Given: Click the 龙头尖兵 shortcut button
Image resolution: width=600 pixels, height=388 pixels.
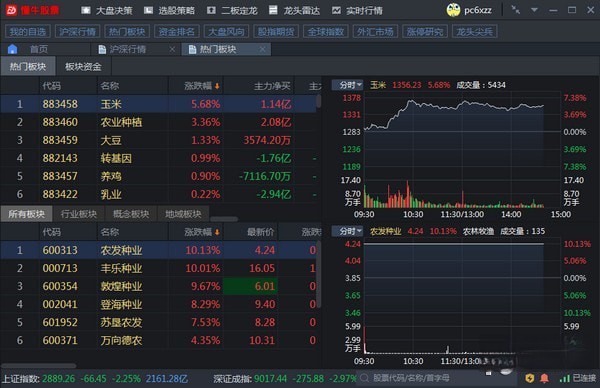Looking at the screenshot, I should (474, 31).
